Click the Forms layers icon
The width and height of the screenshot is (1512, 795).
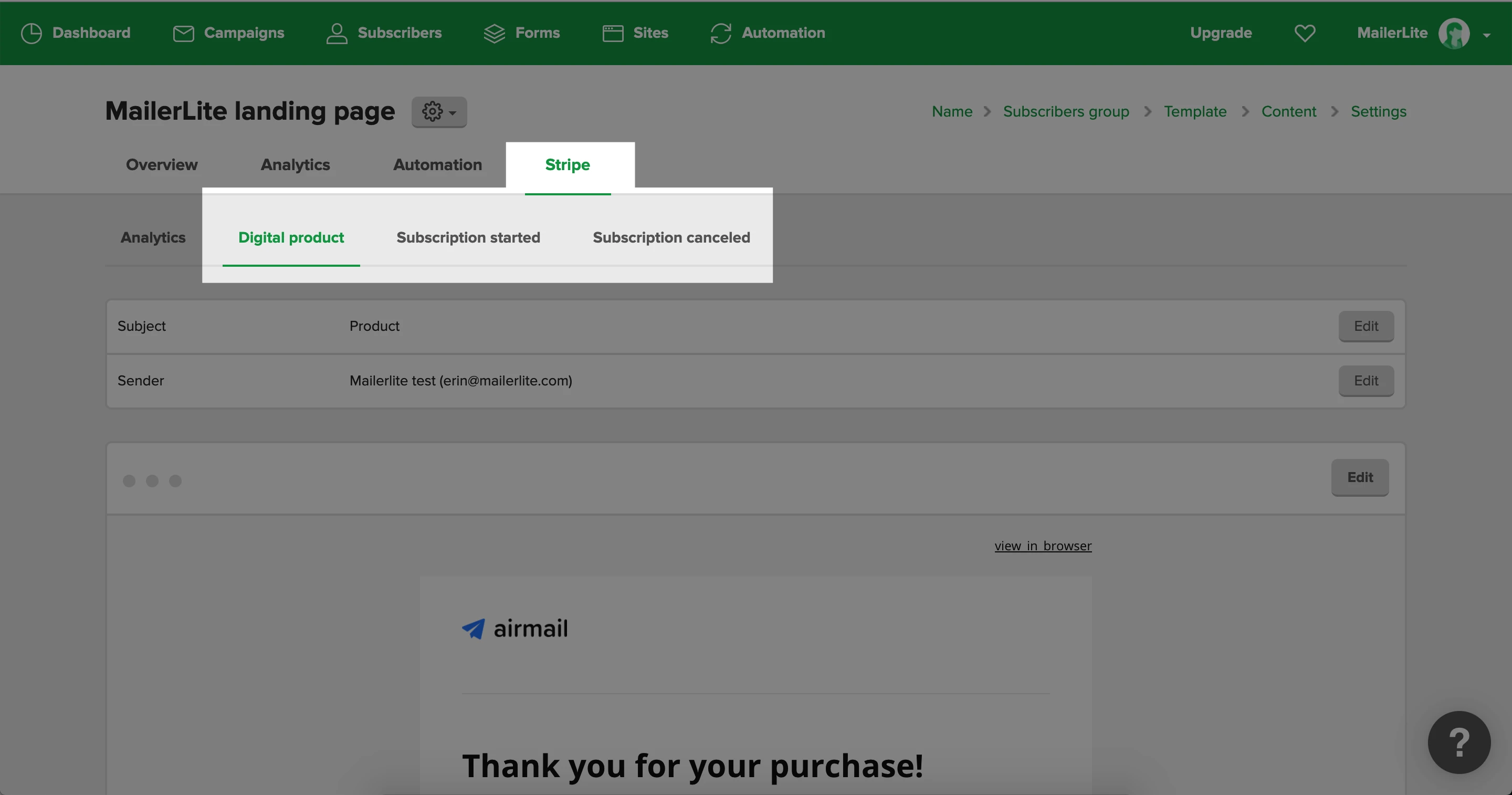tap(494, 34)
